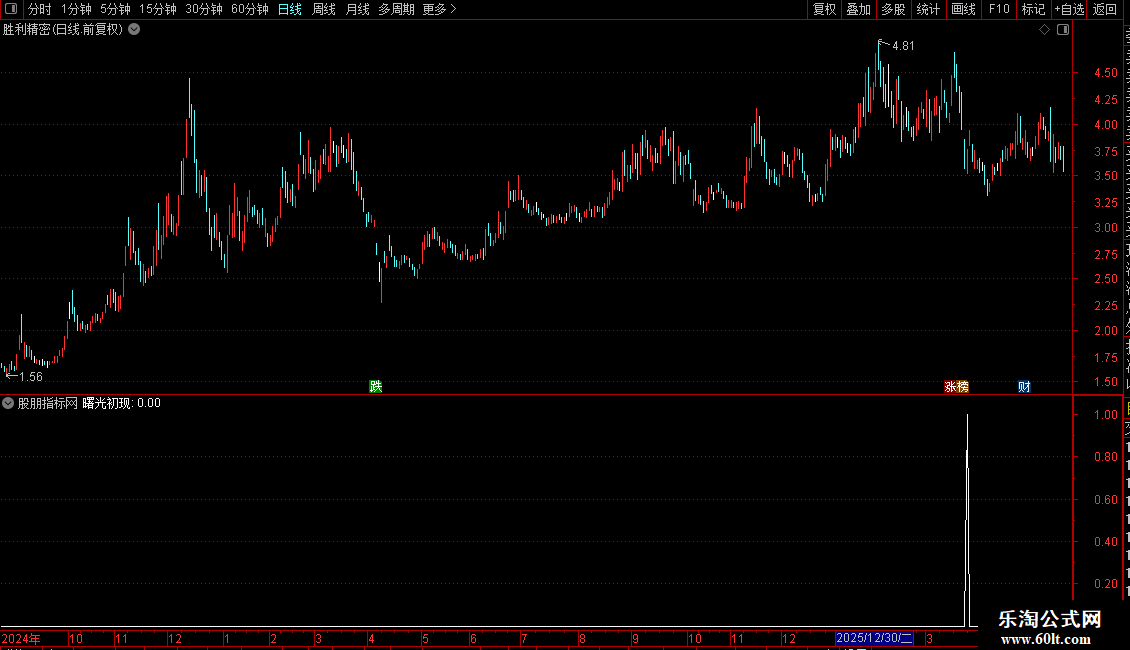The image size is (1130, 650).
Task: Click the 2025/12/30 date marker on timeline
Action: click(x=874, y=638)
